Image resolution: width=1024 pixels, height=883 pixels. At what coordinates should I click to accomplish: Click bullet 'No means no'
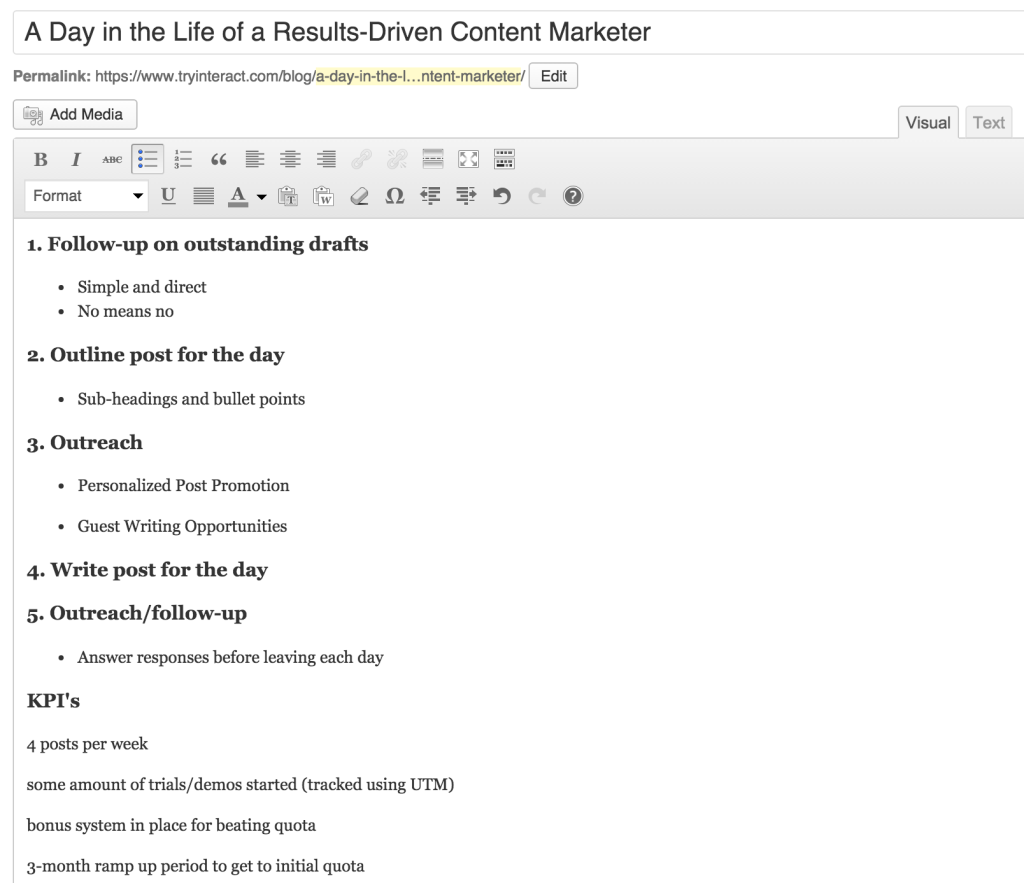(x=125, y=312)
